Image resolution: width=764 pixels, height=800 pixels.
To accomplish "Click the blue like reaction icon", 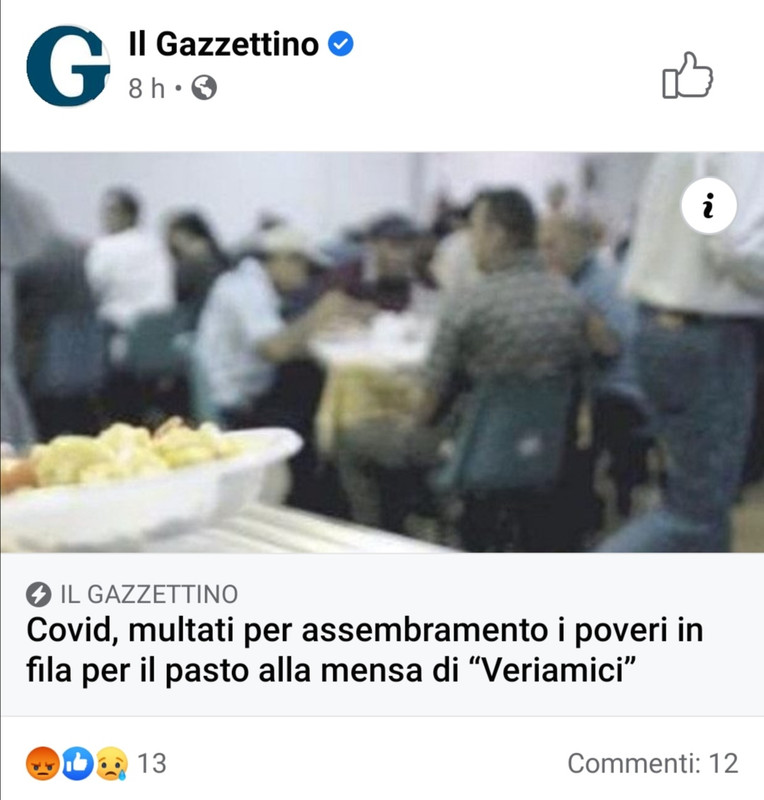I will (x=78, y=763).
